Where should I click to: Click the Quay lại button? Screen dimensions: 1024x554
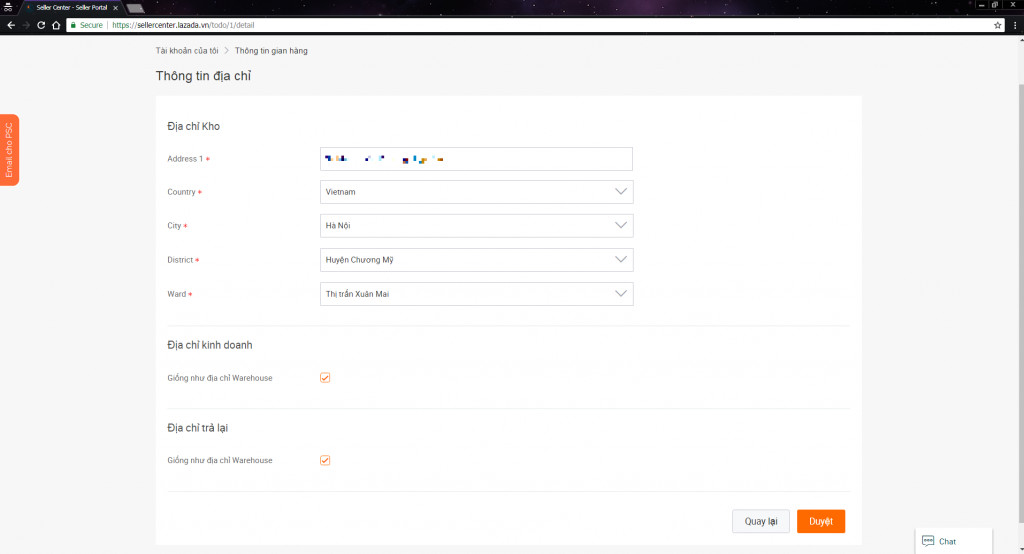click(761, 521)
